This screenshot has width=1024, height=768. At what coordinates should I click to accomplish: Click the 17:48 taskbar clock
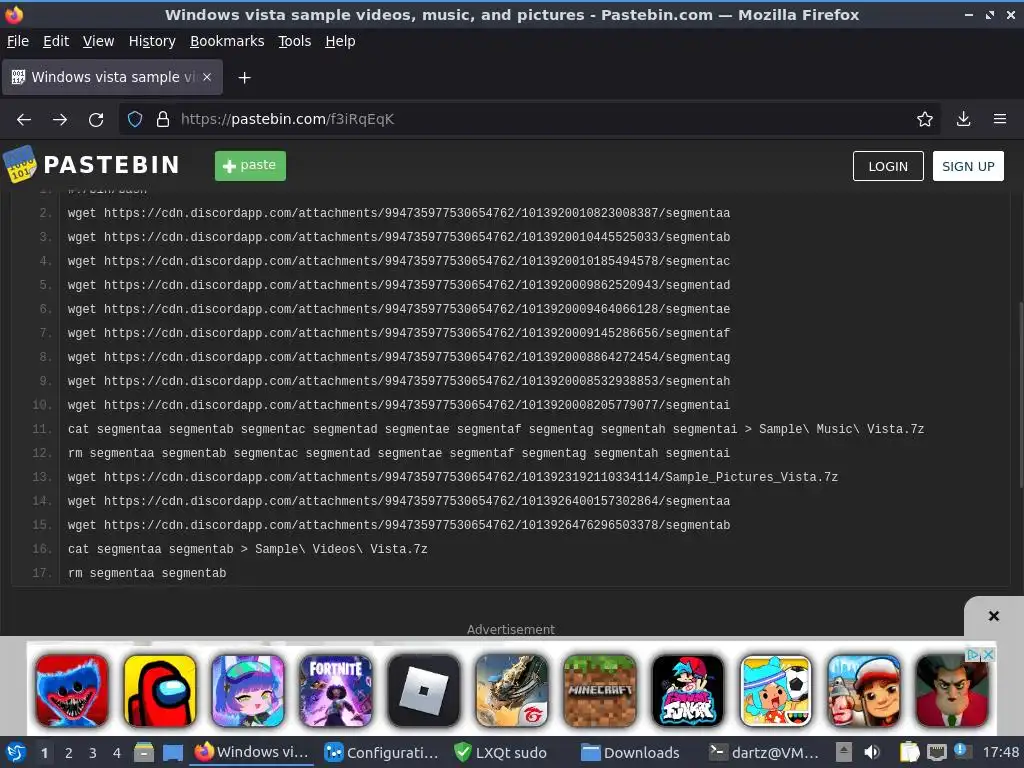click(1000, 753)
